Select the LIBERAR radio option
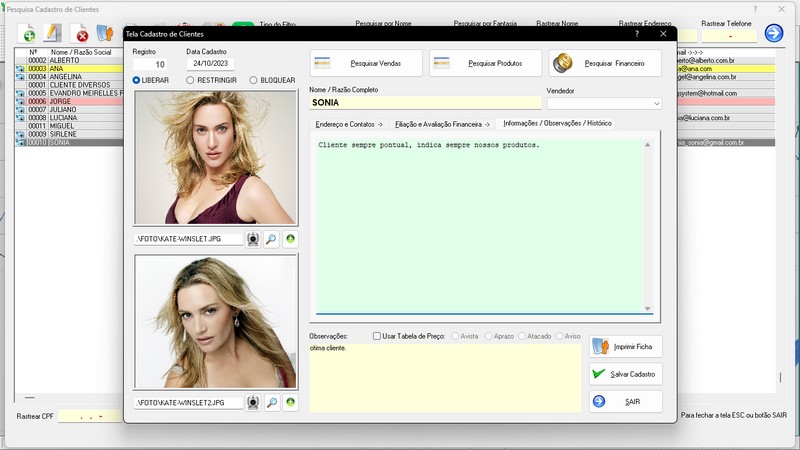Viewport: 800px width, 450px height. pyautogui.click(x=137, y=80)
